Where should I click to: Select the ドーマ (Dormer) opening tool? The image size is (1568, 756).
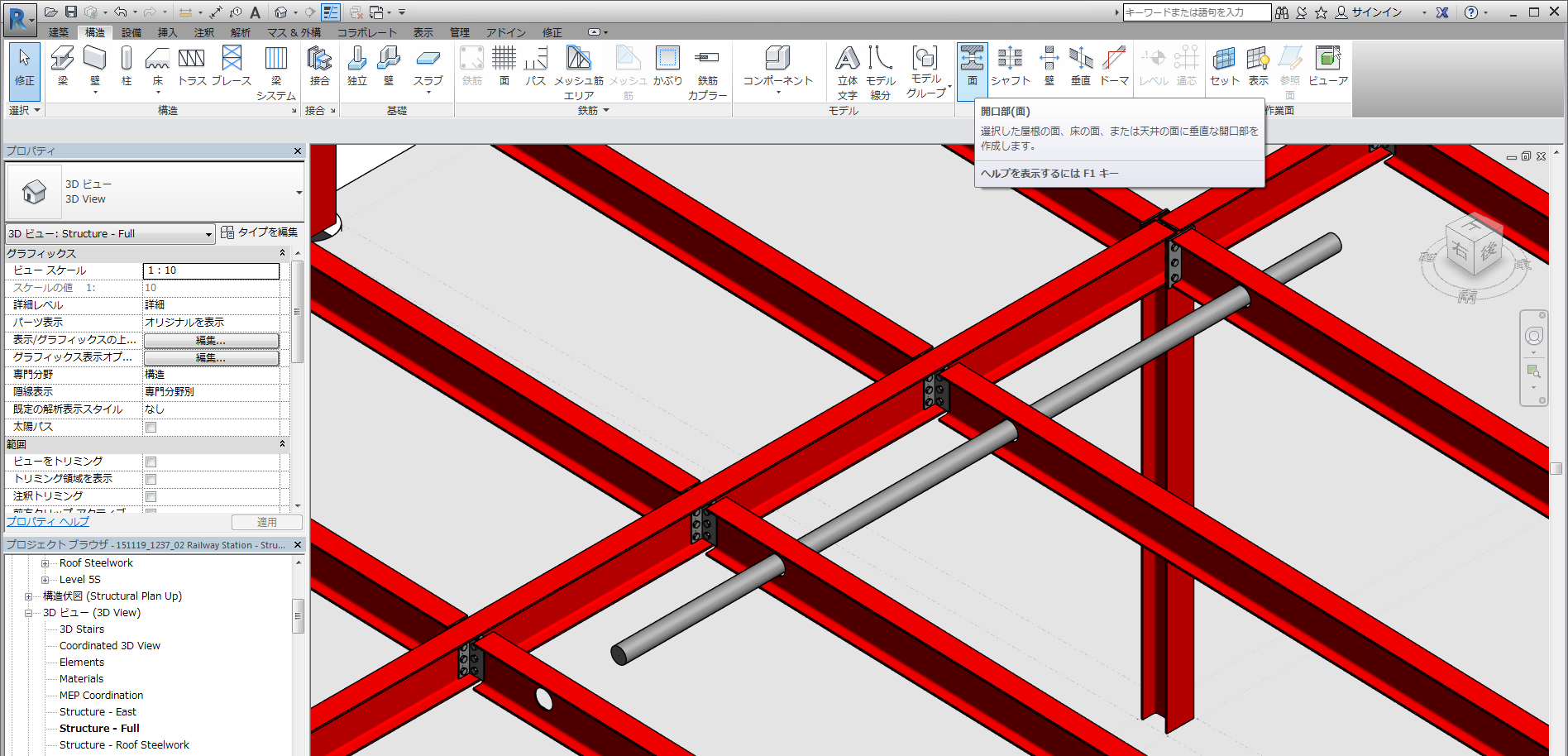pyautogui.click(x=1114, y=66)
